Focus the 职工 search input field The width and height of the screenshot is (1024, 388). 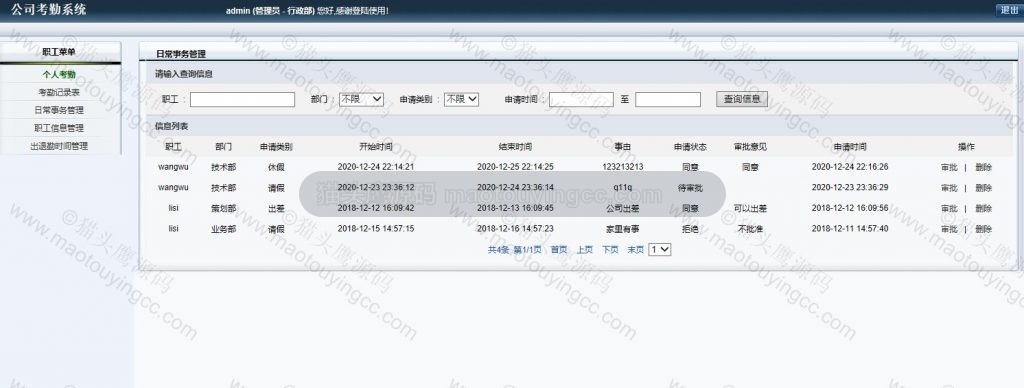(x=242, y=99)
